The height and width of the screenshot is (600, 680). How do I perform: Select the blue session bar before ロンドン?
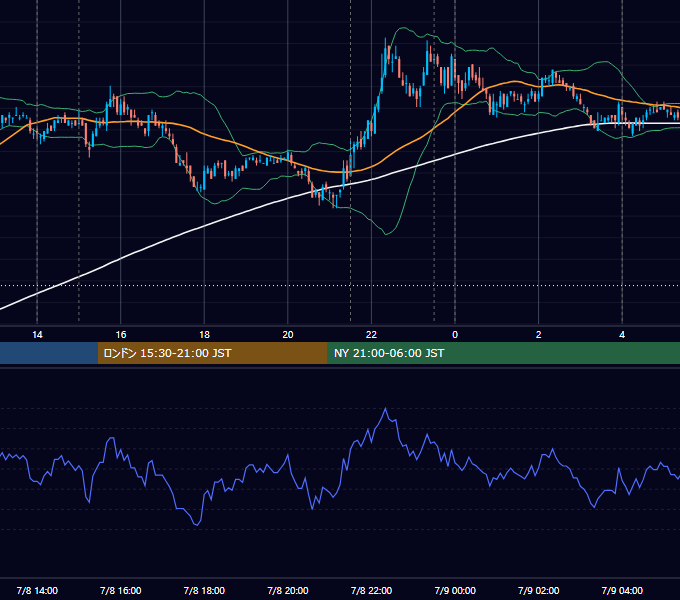49,353
